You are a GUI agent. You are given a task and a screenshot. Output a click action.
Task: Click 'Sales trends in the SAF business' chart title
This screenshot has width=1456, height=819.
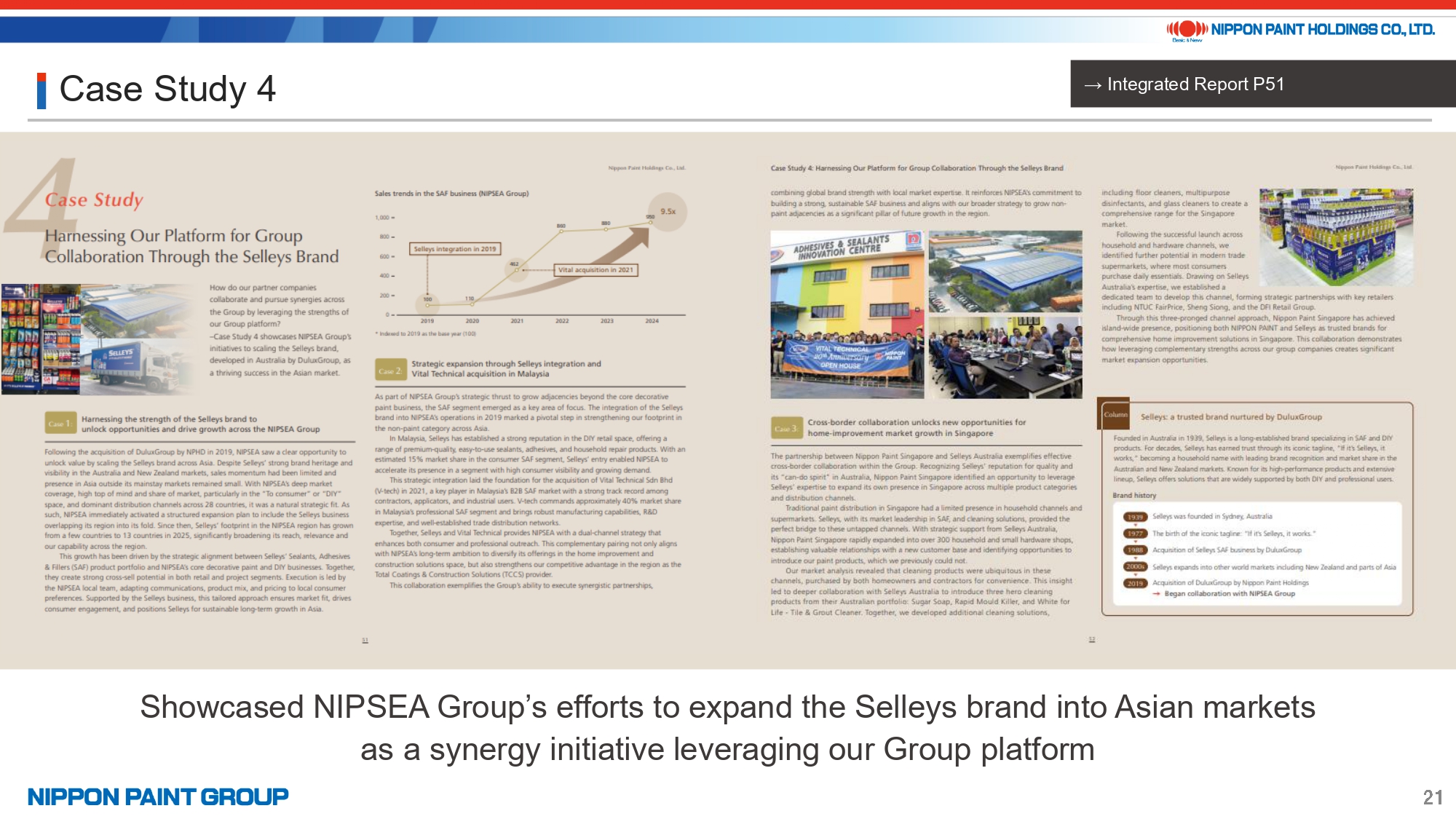451,194
